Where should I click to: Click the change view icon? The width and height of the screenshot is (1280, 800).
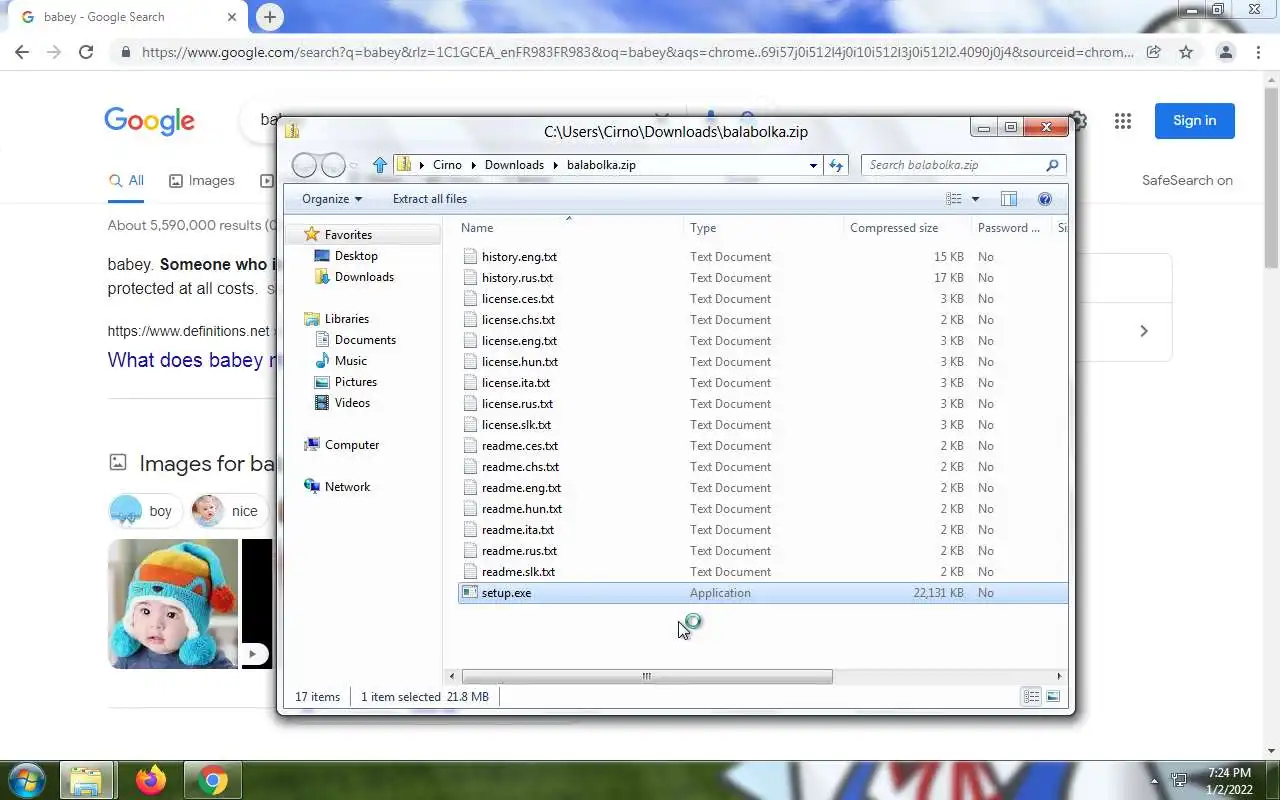pos(954,199)
